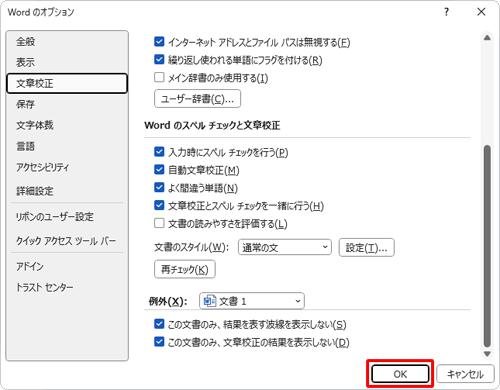Click the scrollbar up arrow

pyautogui.click(x=487, y=38)
